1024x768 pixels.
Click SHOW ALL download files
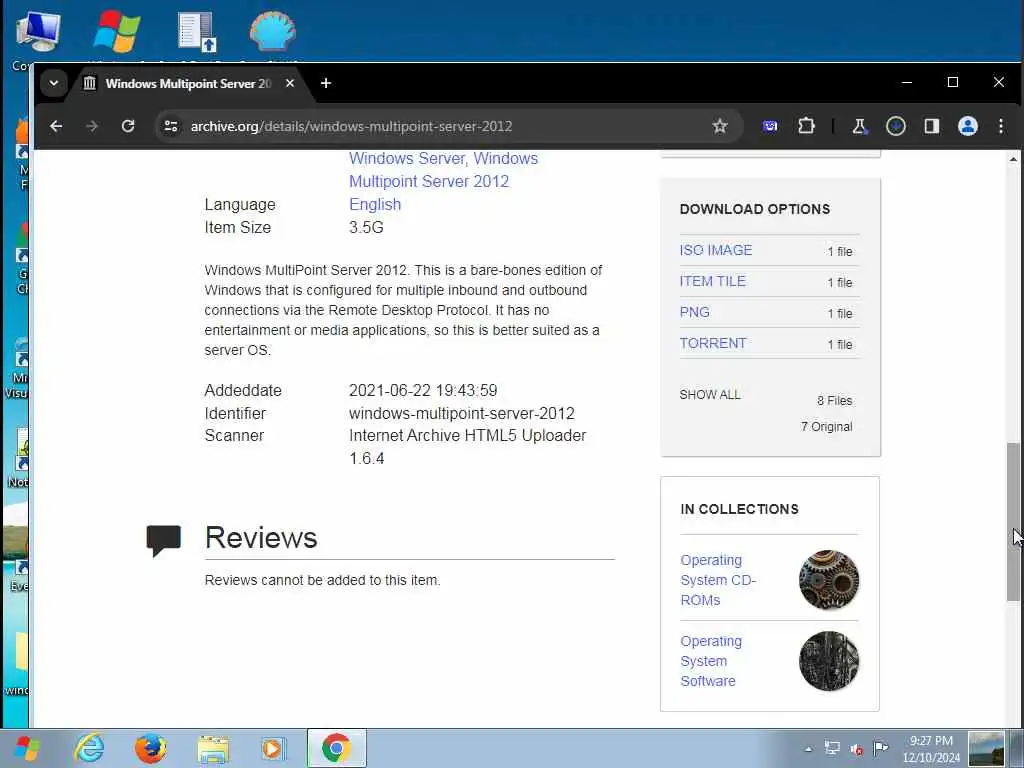pos(710,394)
